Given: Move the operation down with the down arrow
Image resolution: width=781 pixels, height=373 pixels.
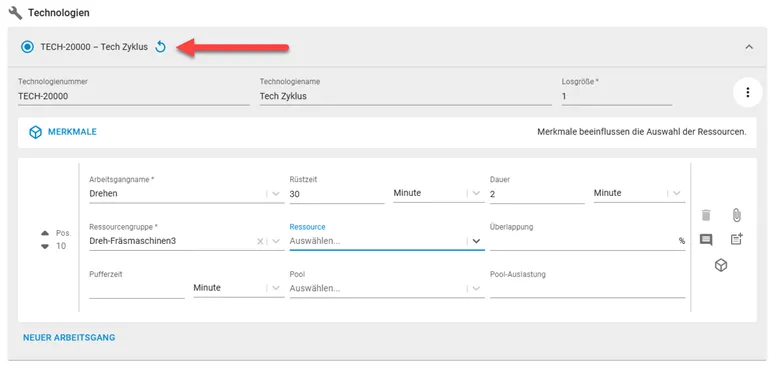Looking at the screenshot, I should (x=45, y=246).
